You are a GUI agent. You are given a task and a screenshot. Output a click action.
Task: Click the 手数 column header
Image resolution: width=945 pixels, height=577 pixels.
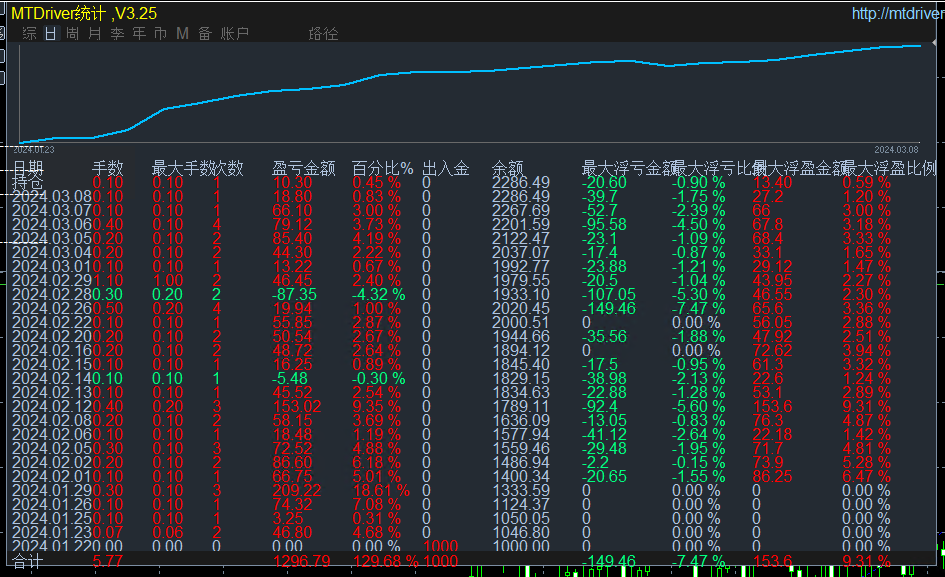pyautogui.click(x=107, y=168)
